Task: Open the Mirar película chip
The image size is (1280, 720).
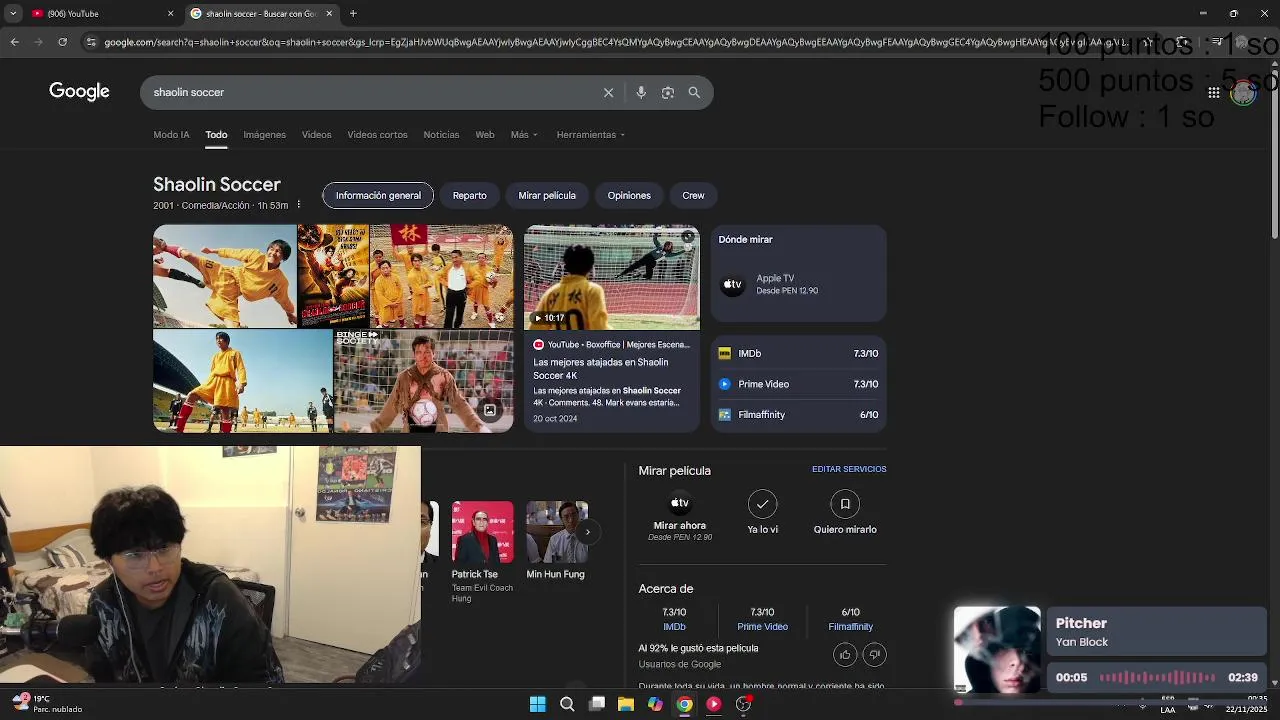Action: tap(547, 196)
